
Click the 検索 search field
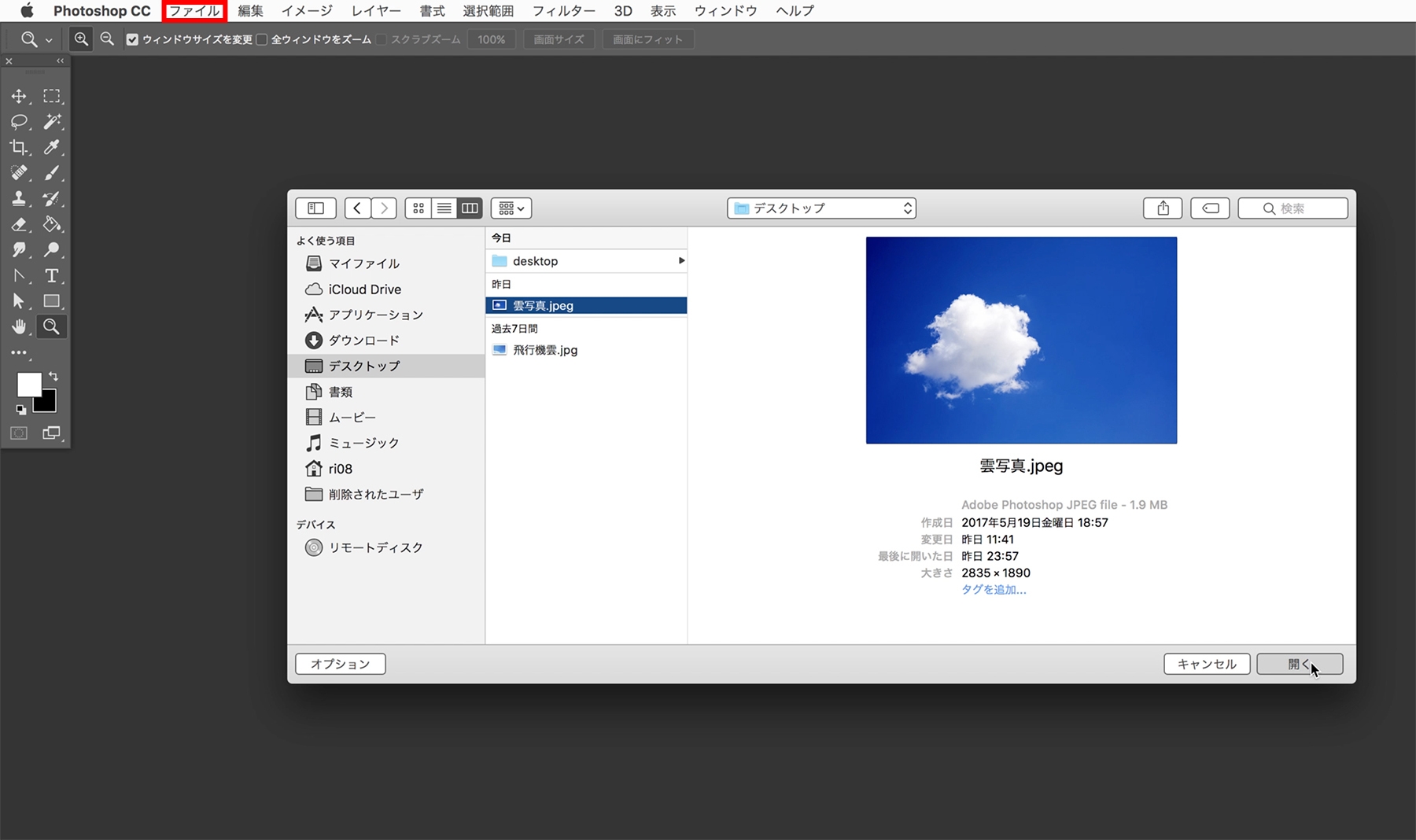click(1292, 208)
